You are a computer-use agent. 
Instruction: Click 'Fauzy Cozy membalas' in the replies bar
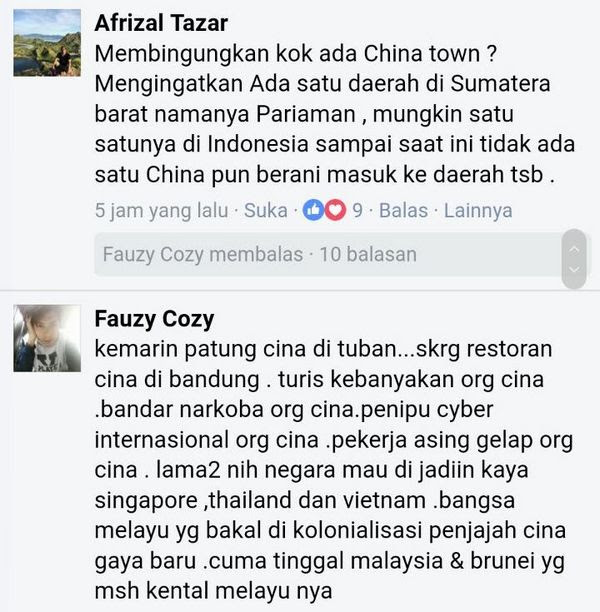point(203,254)
